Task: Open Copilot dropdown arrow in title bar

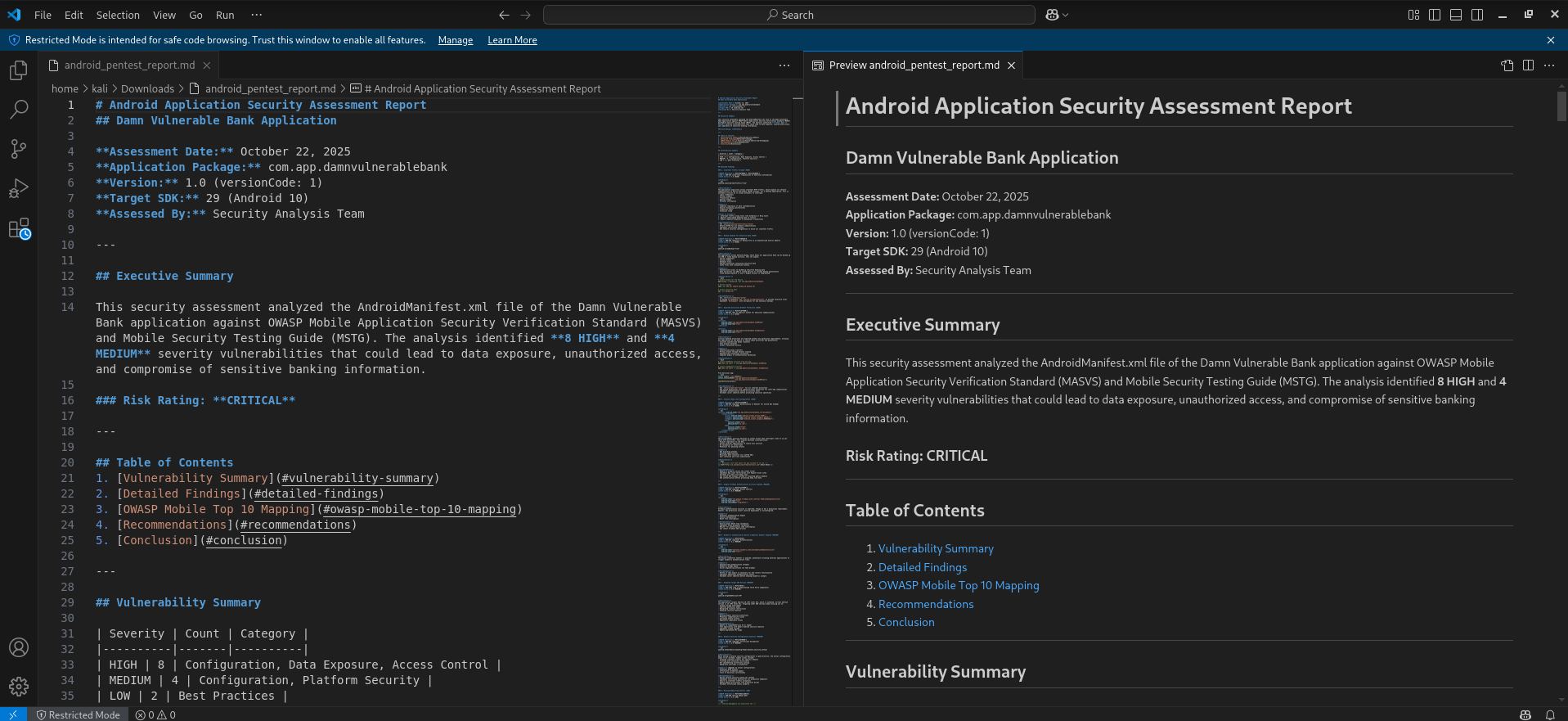Action: (1066, 15)
